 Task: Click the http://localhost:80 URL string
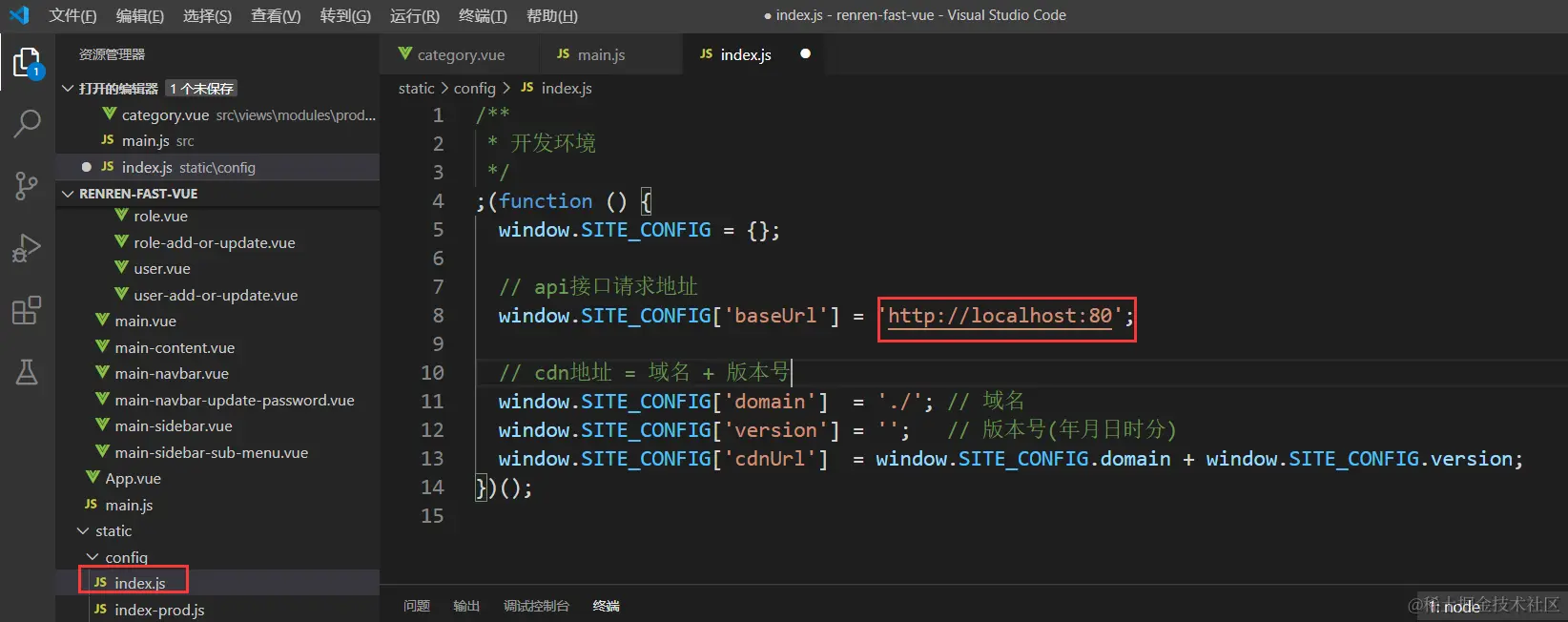[1000, 316]
